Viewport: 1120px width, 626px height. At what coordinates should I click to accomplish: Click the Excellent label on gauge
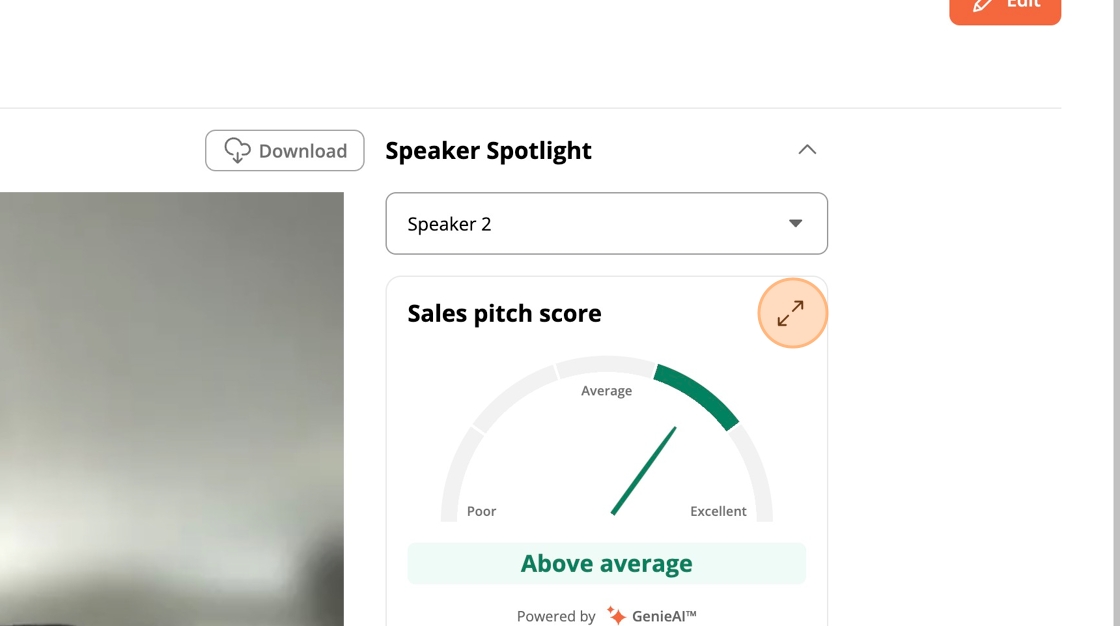click(718, 512)
